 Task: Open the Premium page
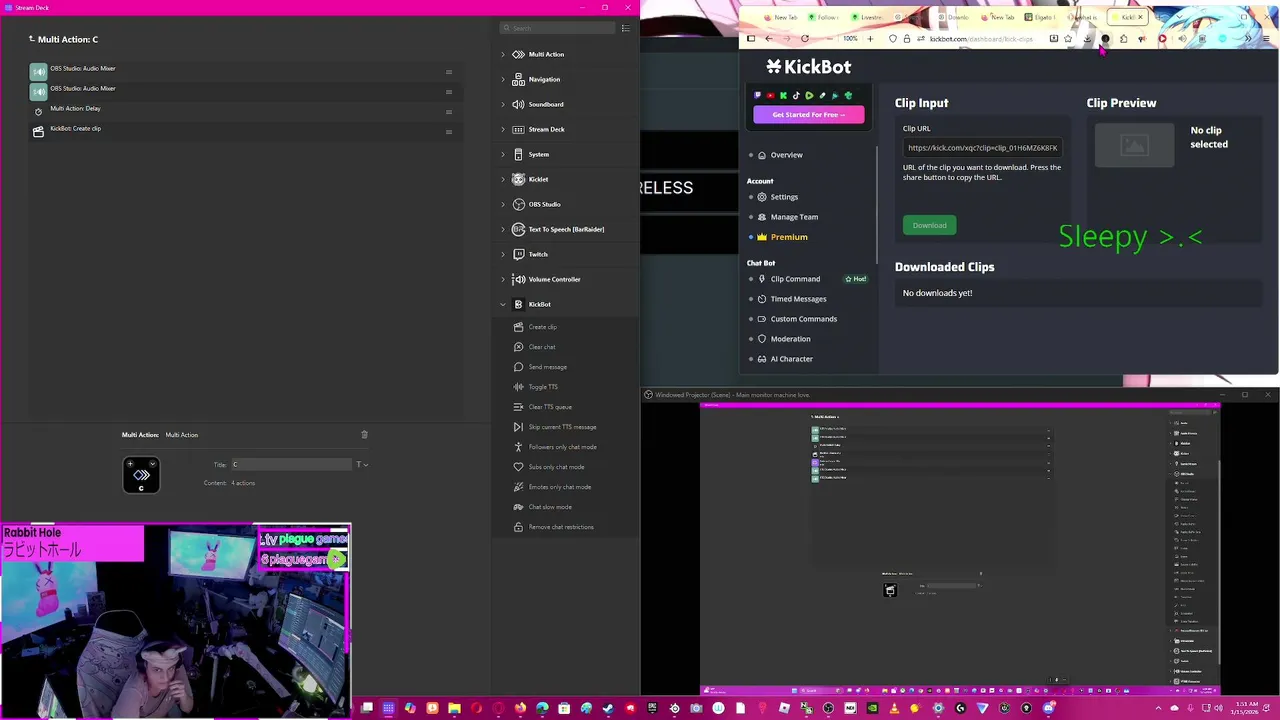click(789, 237)
